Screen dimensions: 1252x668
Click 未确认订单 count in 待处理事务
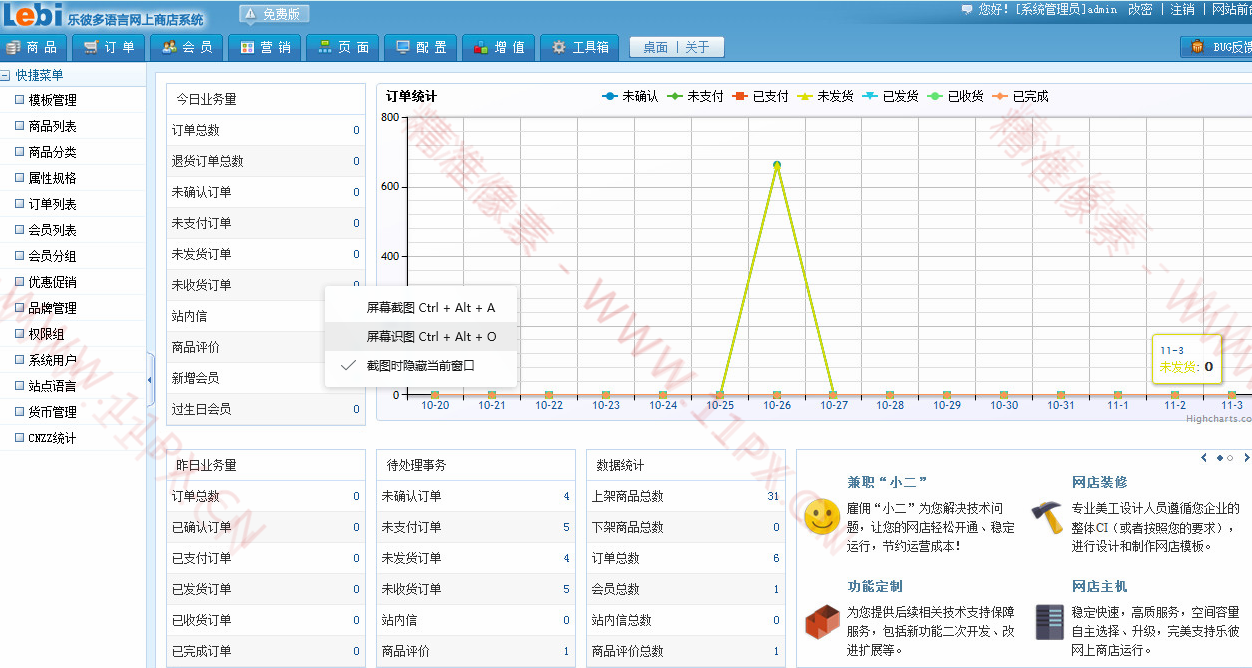click(x=566, y=496)
